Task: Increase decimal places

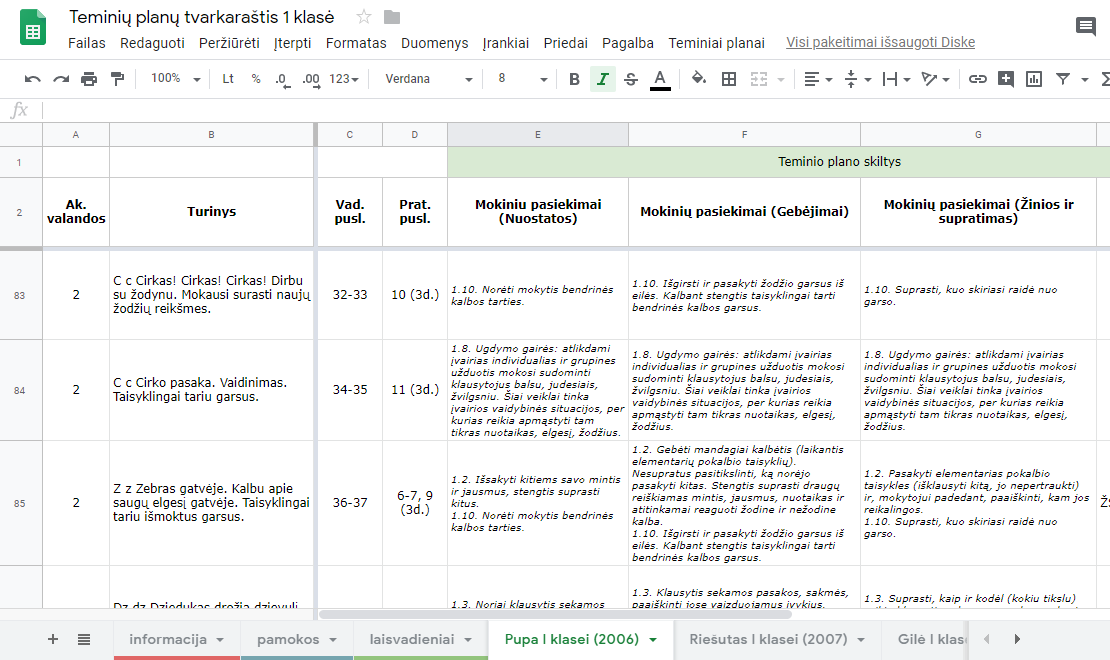Action: tap(311, 79)
